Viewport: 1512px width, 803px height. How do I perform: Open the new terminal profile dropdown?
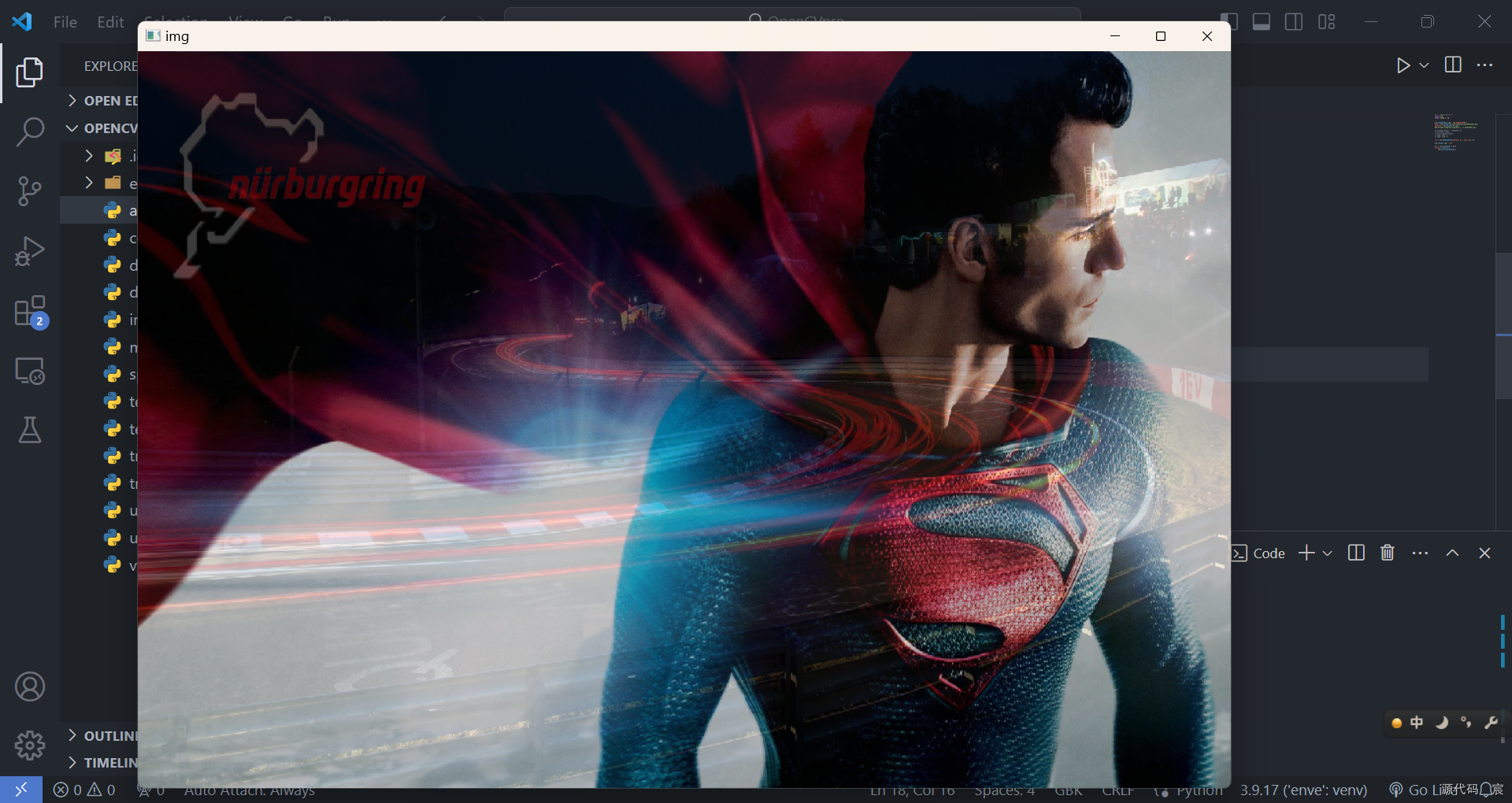click(x=1328, y=553)
